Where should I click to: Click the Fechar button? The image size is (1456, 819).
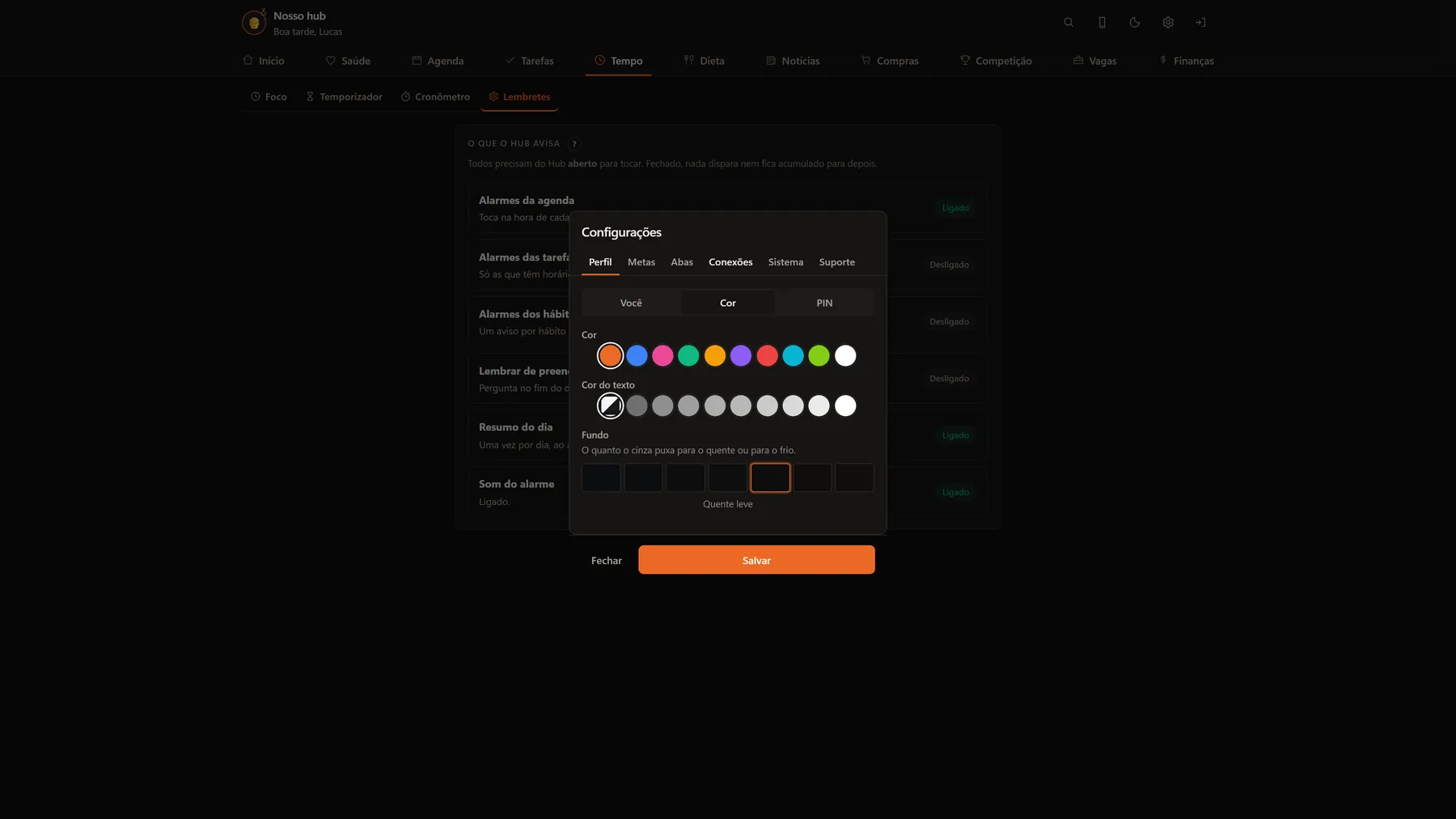pyautogui.click(x=607, y=561)
